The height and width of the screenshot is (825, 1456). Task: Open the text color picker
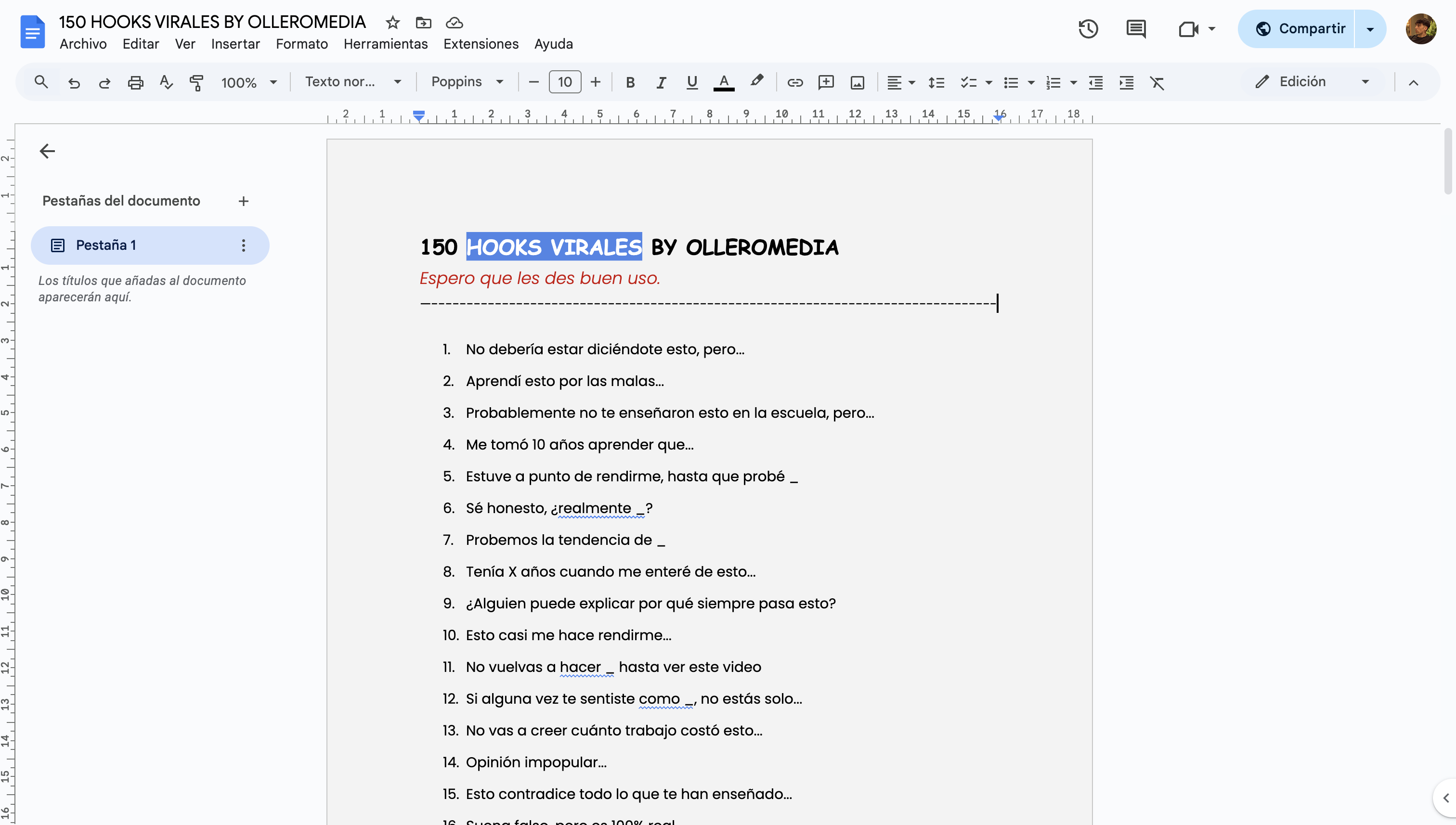pyautogui.click(x=724, y=83)
